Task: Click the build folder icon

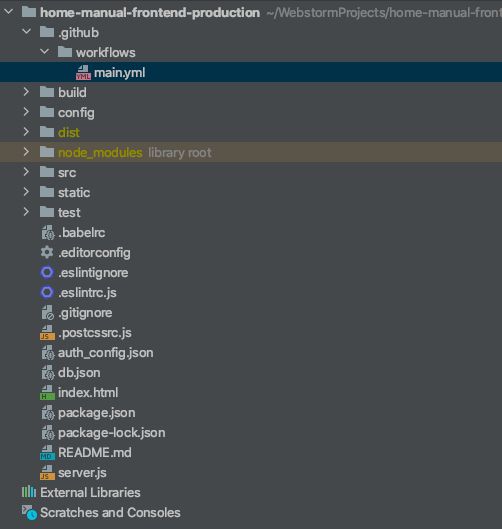Action: tap(47, 92)
